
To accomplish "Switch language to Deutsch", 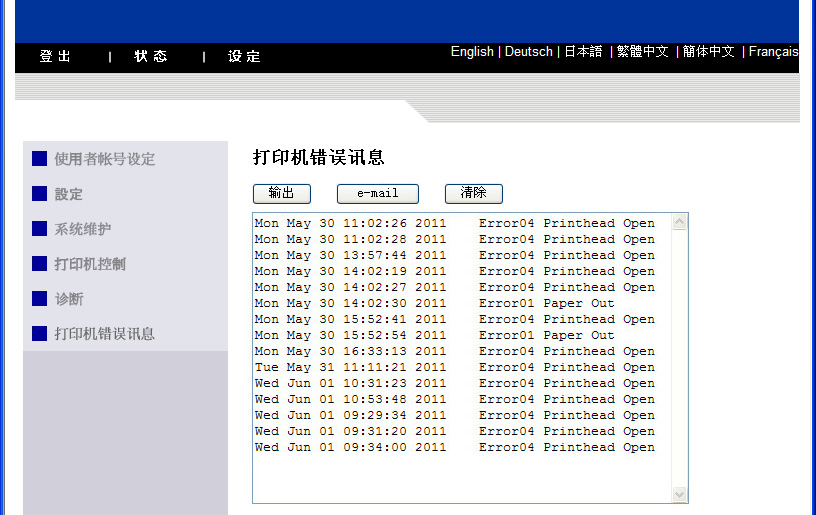I will point(528,52).
